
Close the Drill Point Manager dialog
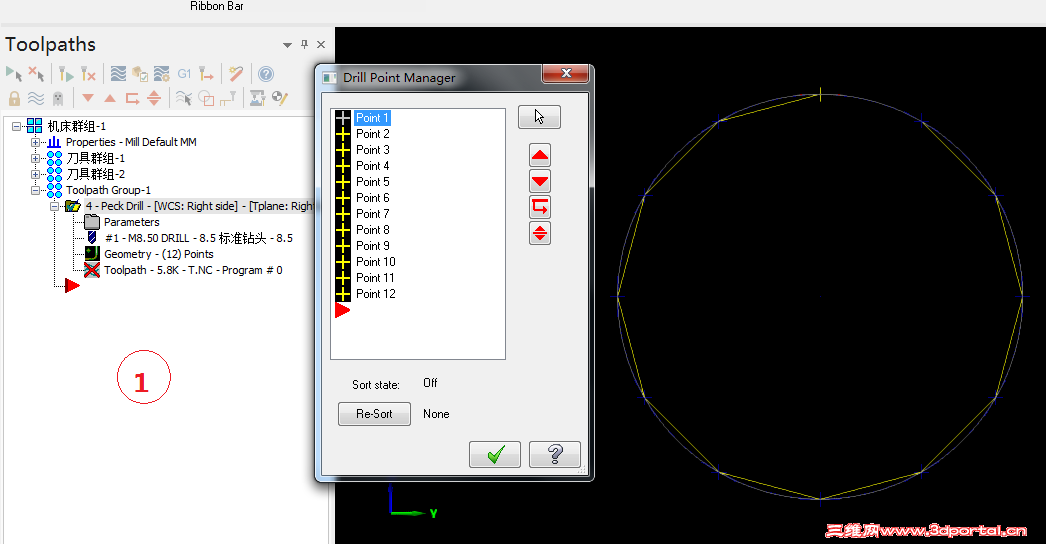coord(565,73)
